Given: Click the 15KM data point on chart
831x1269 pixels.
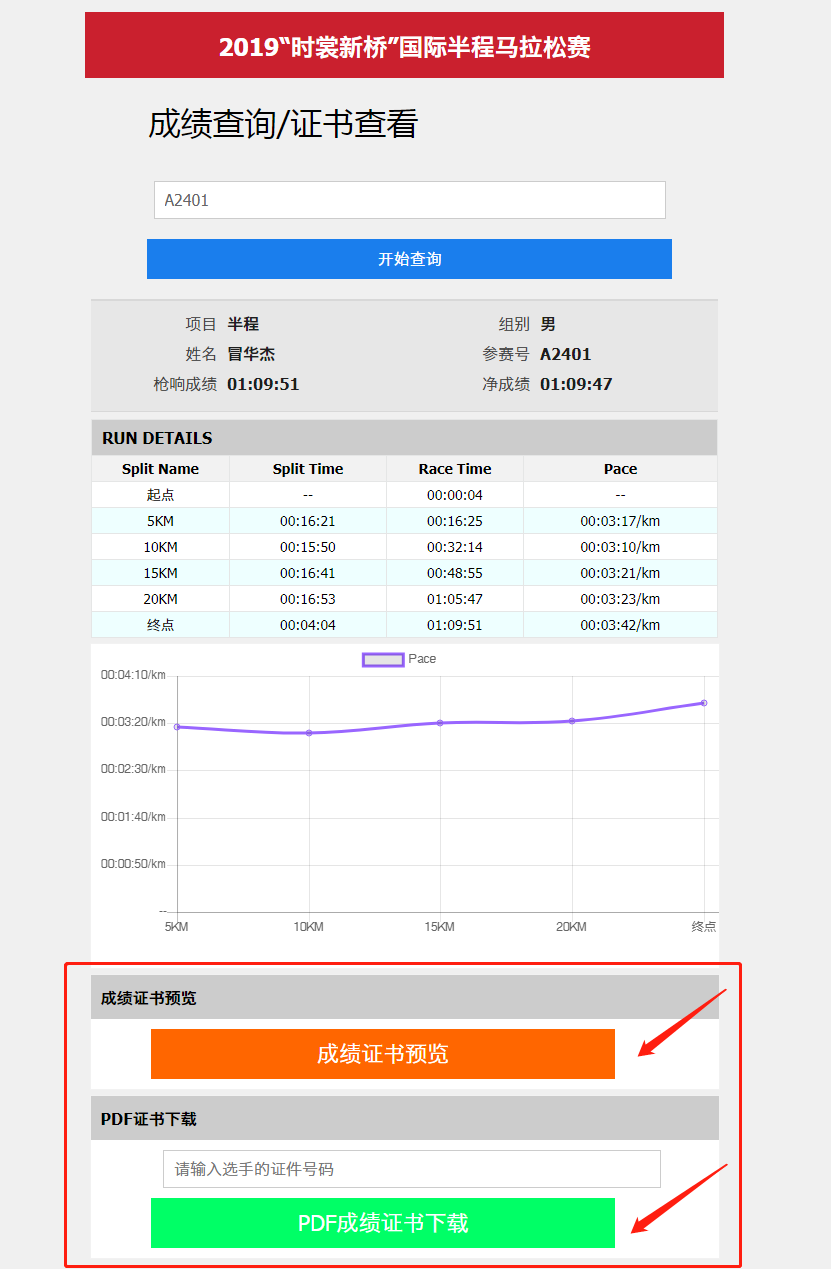Looking at the screenshot, I should click(440, 723).
